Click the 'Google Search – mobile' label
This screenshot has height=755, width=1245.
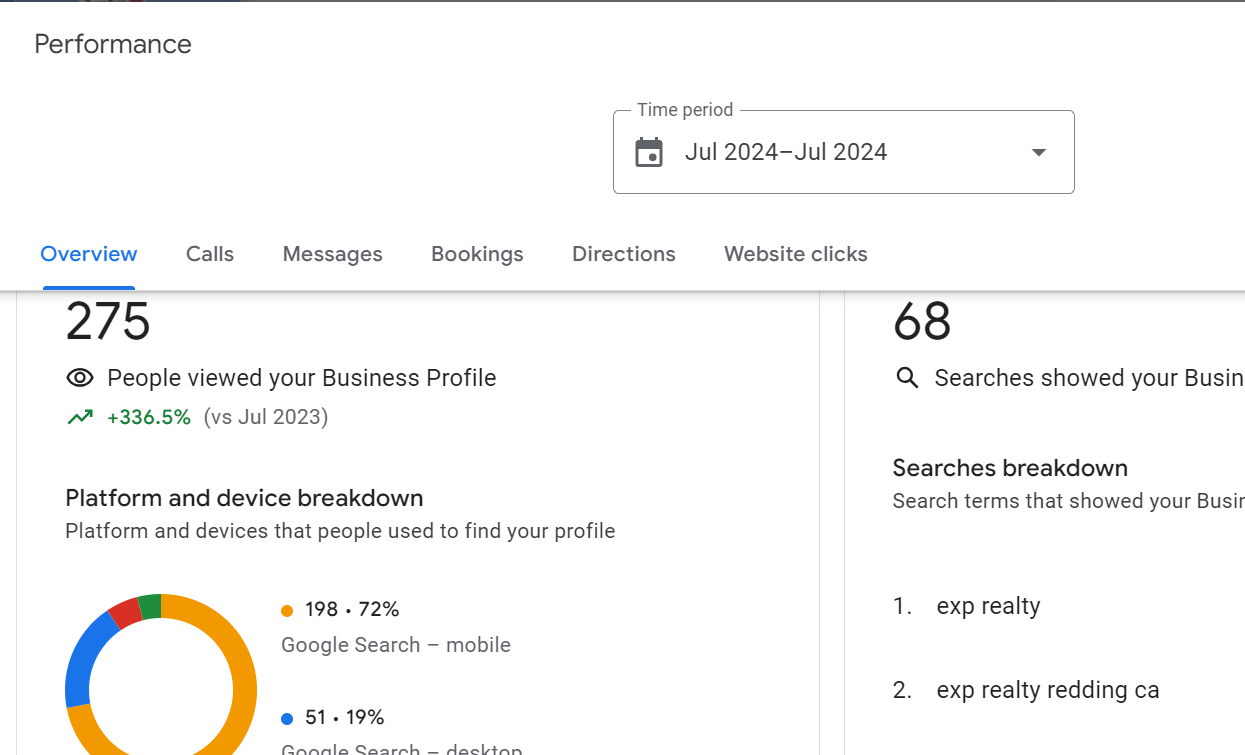[396, 645]
